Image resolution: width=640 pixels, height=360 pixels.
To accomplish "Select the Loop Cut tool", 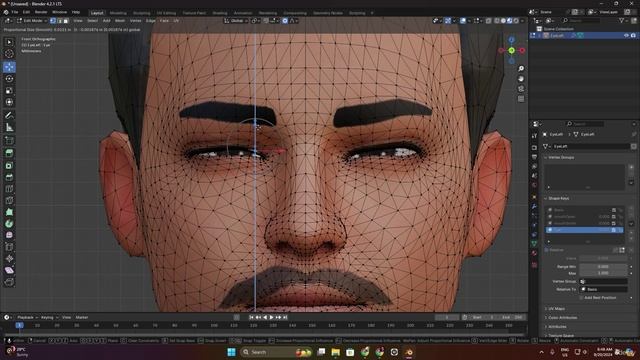I will [x=9, y=189].
